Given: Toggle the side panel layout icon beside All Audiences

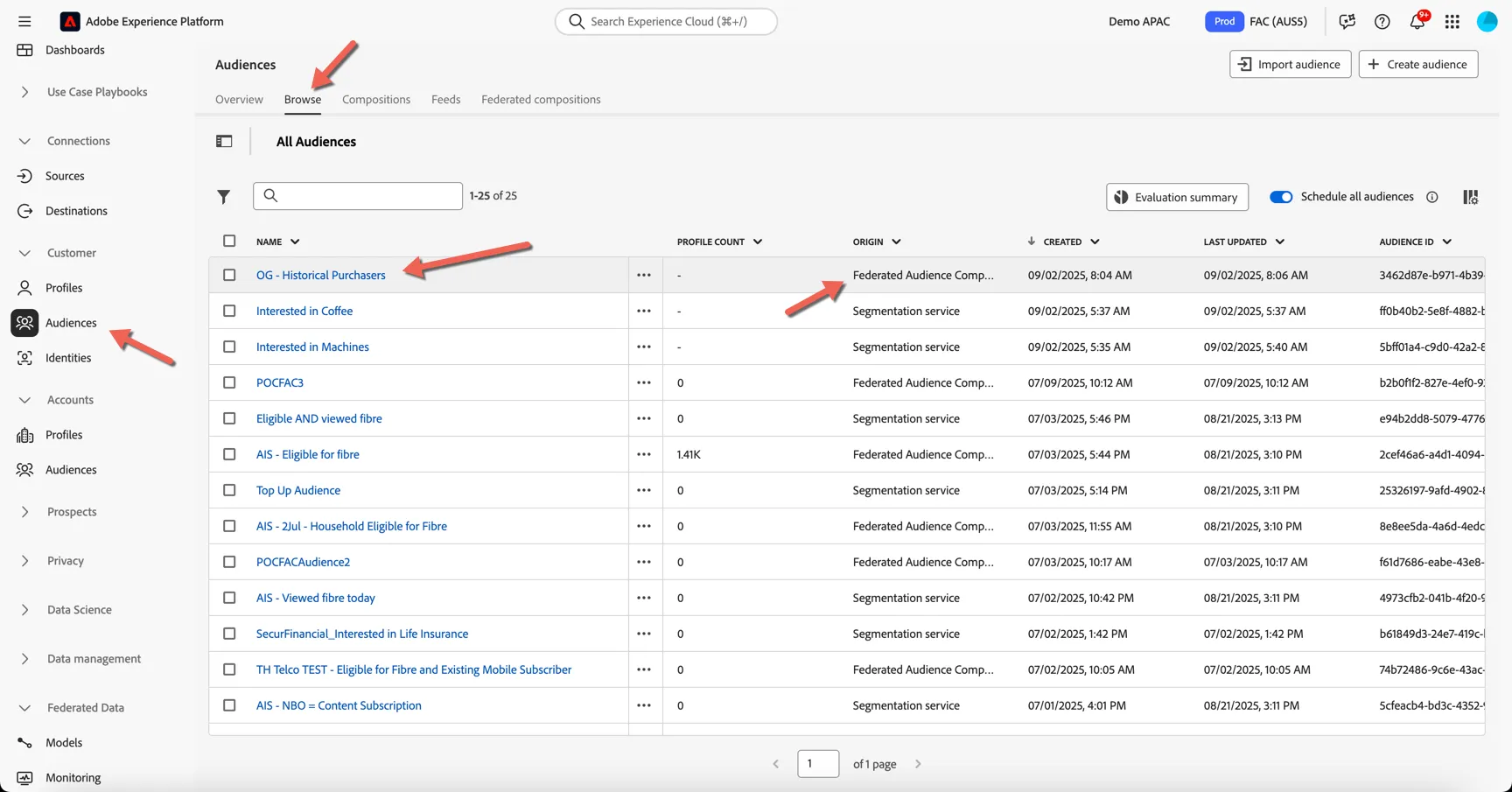Looking at the screenshot, I should click(x=224, y=141).
